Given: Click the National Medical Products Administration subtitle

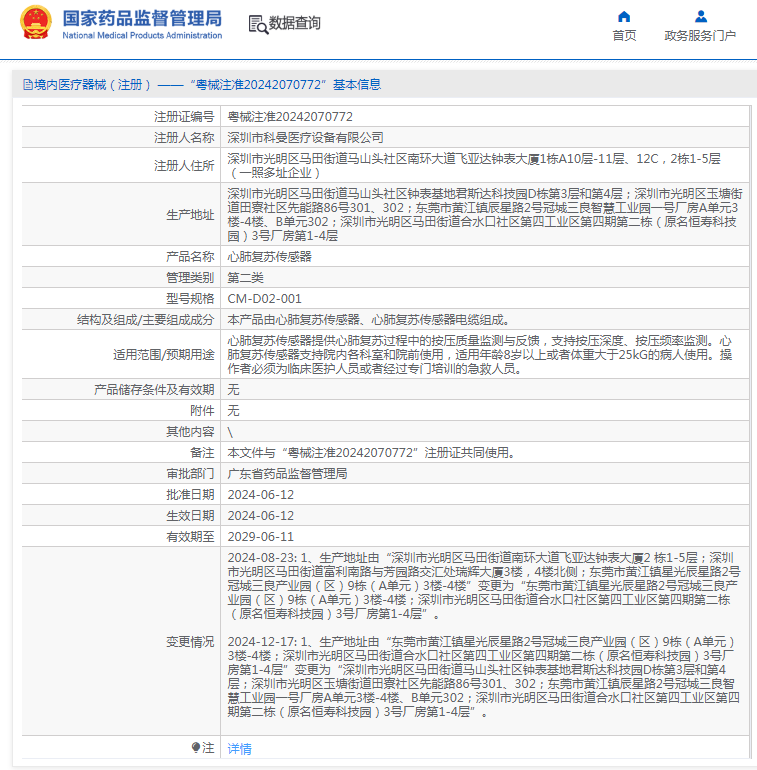Looking at the screenshot, I should pos(142,35).
